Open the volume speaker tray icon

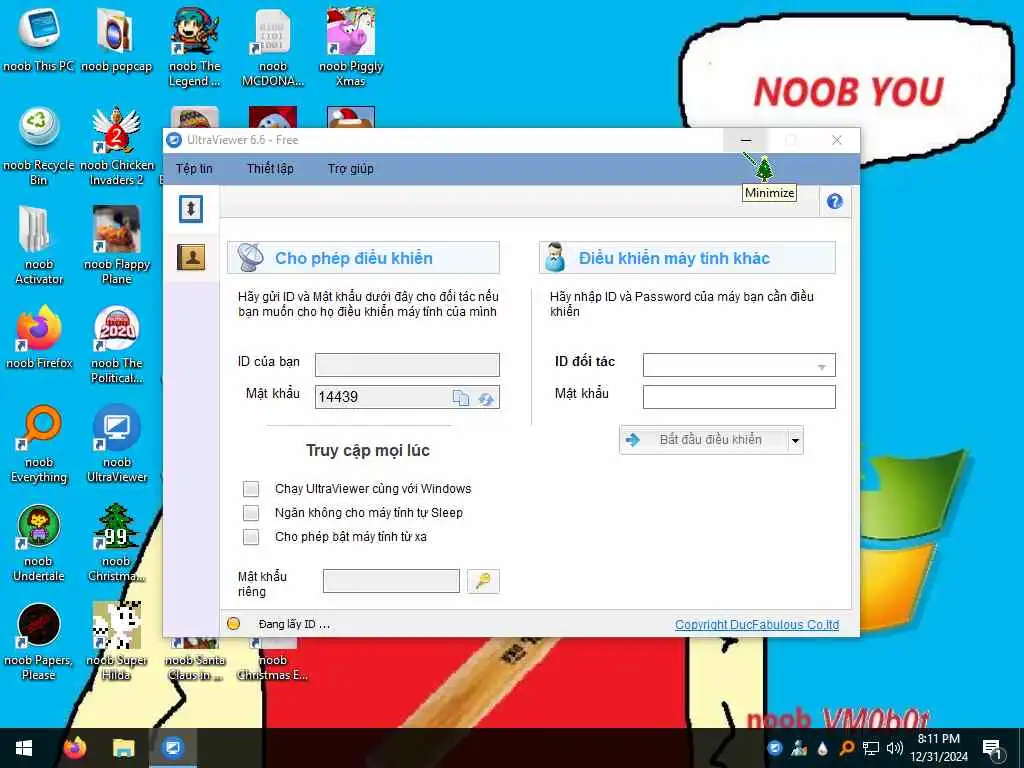(x=894, y=748)
